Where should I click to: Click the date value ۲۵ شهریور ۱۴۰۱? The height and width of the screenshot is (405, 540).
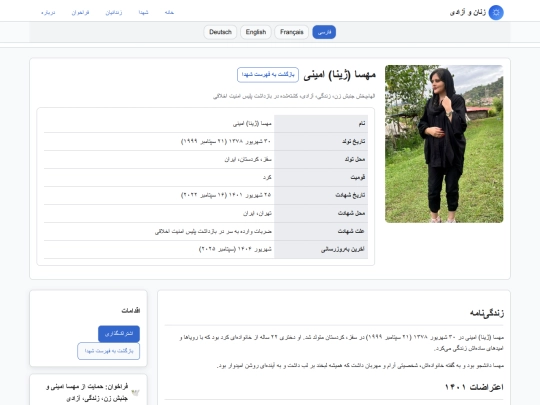coord(226,195)
